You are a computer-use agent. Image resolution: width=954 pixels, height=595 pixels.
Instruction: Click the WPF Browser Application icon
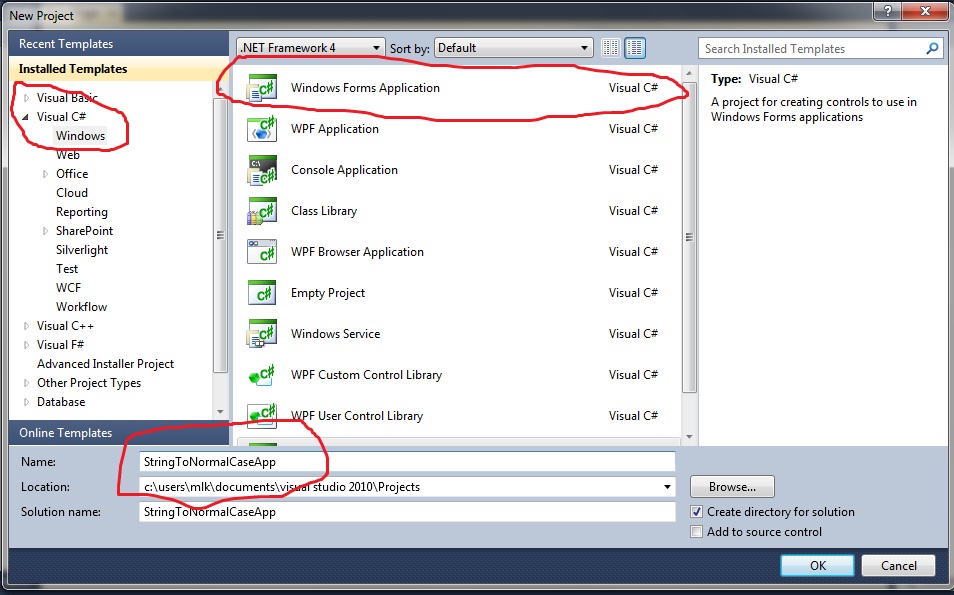click(x=262, y=252)
